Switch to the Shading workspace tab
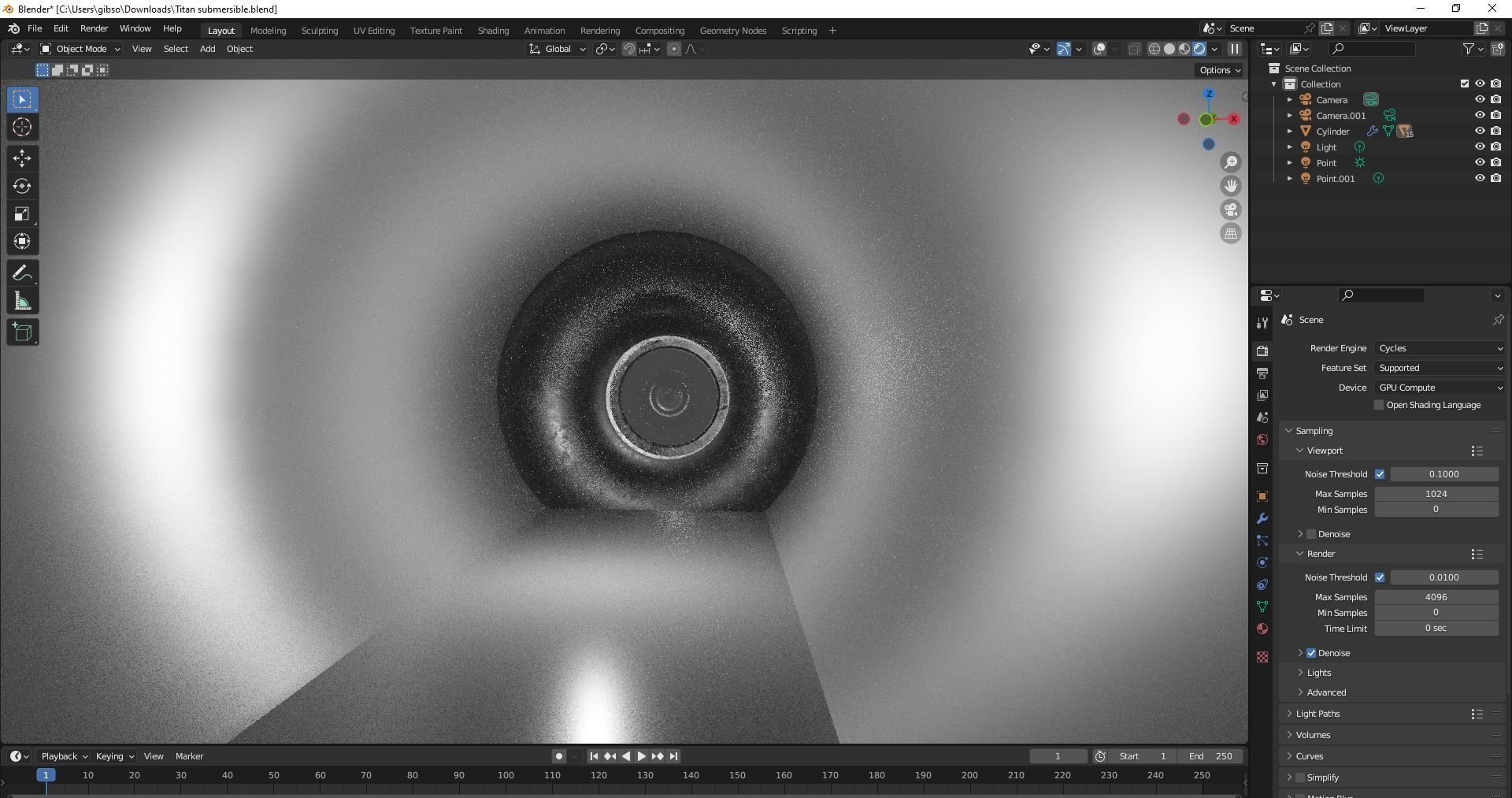The image size is (1512, 798). click(493, 31)
